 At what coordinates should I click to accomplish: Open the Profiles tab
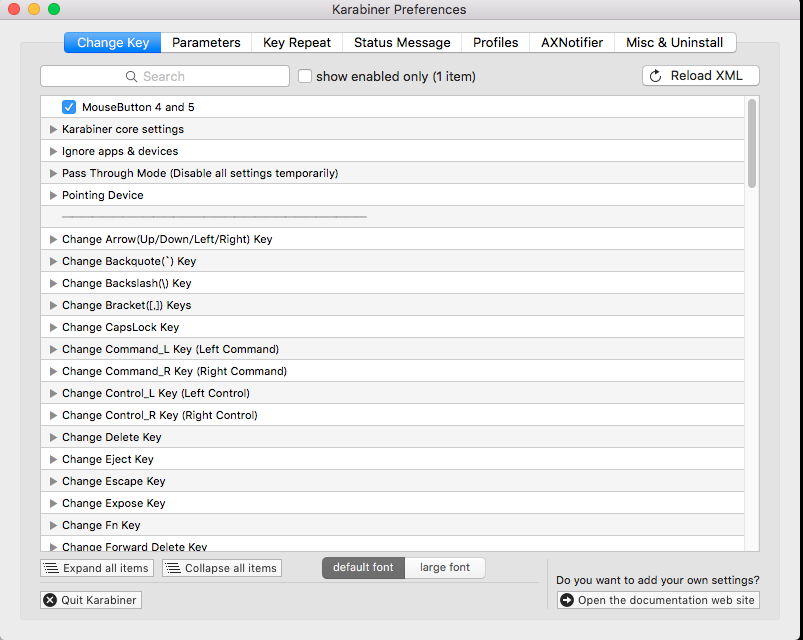point(495,42)
